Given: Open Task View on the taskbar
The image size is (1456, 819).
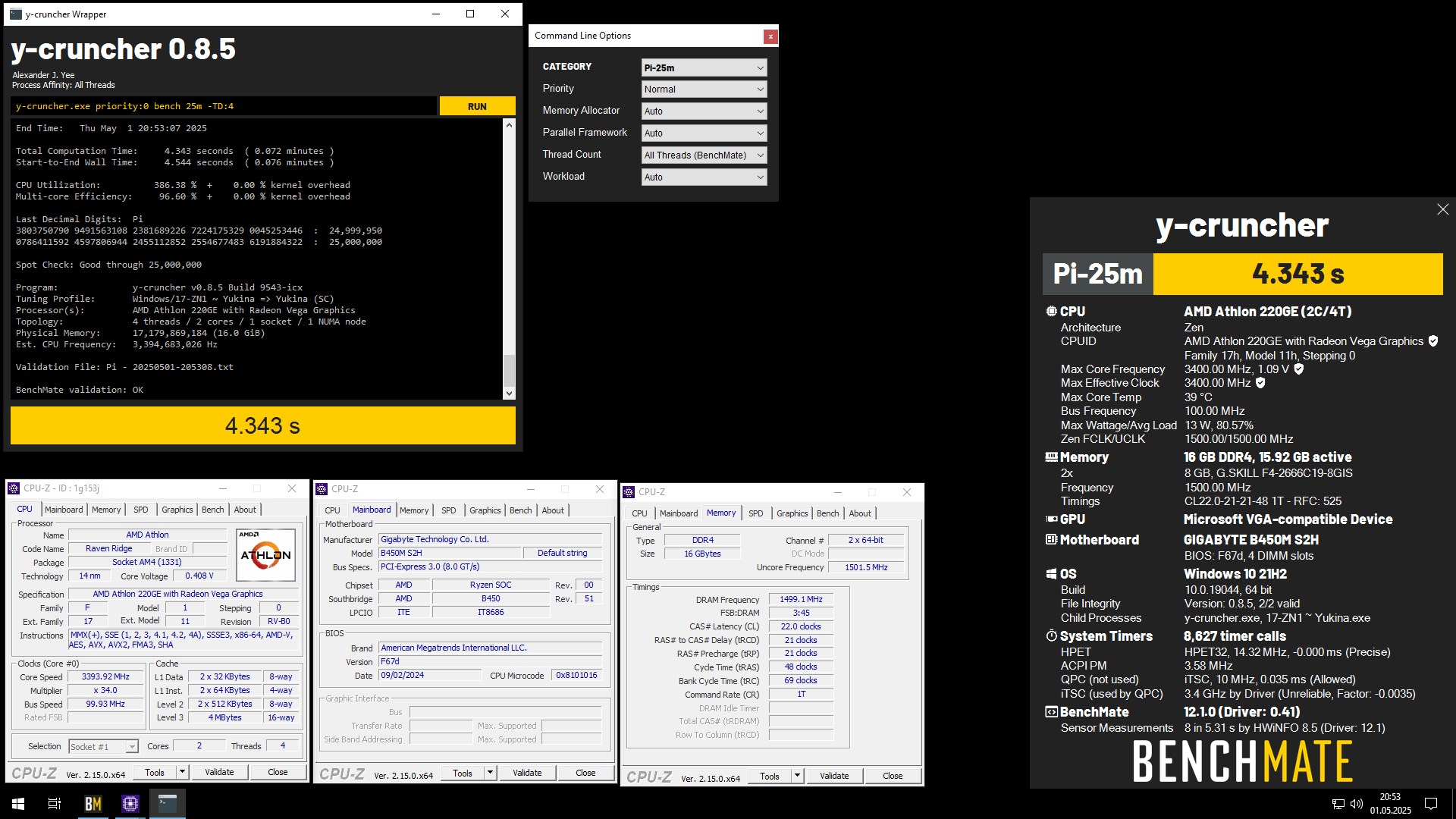Looking at the screenshot, I should (55, 804).
